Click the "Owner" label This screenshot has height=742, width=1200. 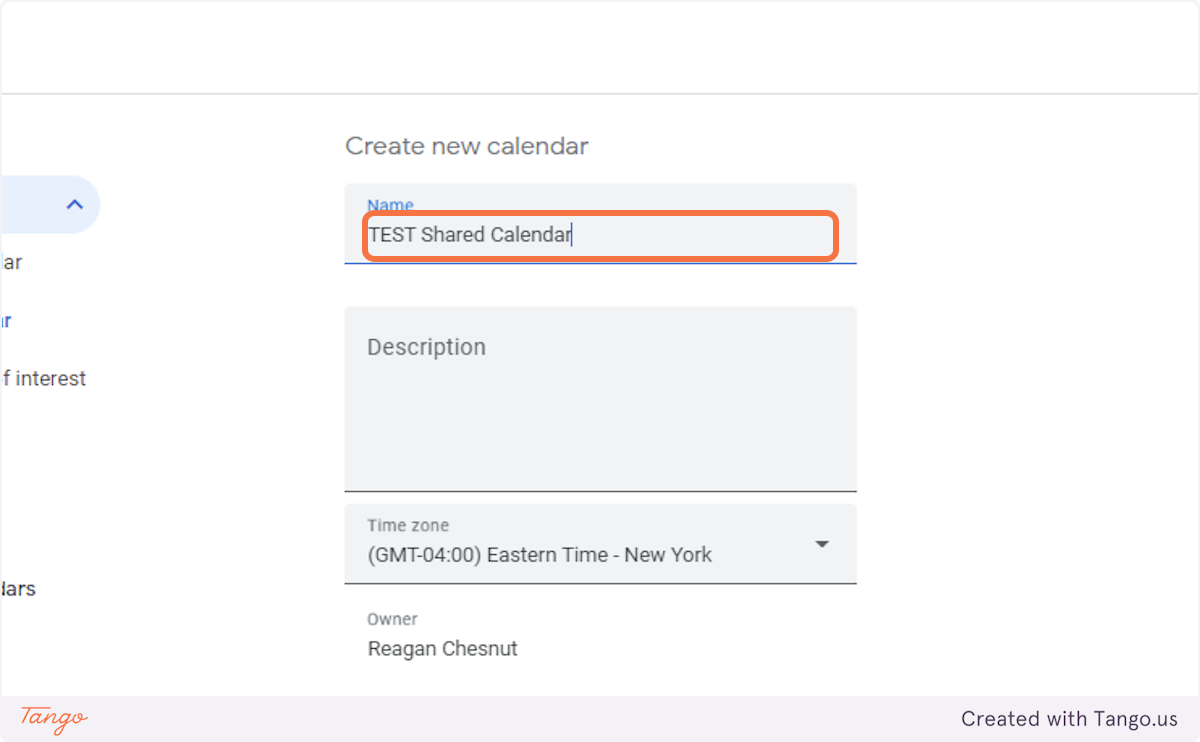click(x=392, y=619)
